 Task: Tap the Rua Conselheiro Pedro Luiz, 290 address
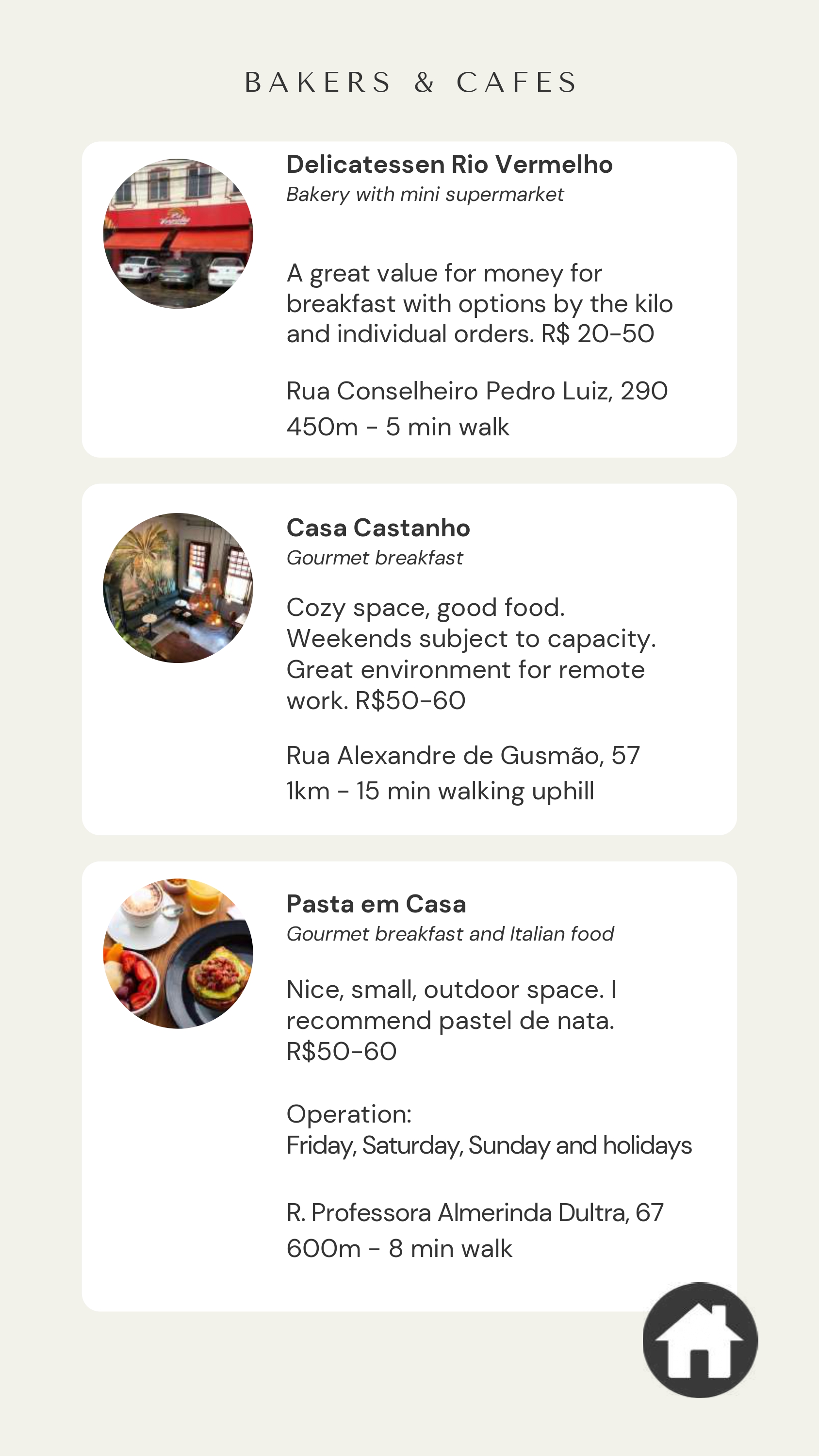(477, 391)
